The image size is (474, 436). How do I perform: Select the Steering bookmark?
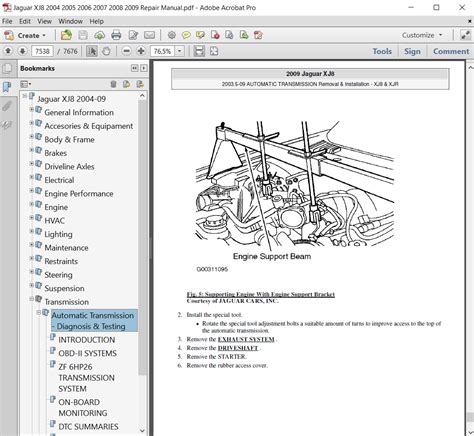(x=58, y=275)
